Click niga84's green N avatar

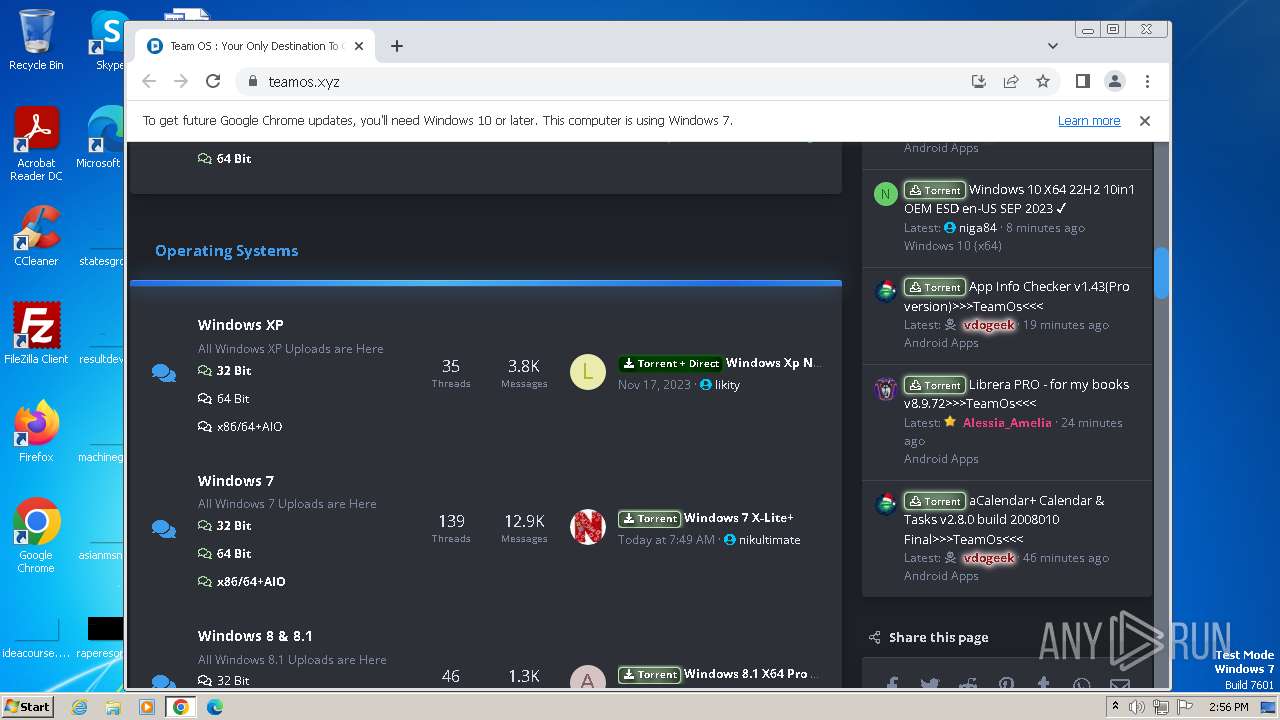(885, 194)
